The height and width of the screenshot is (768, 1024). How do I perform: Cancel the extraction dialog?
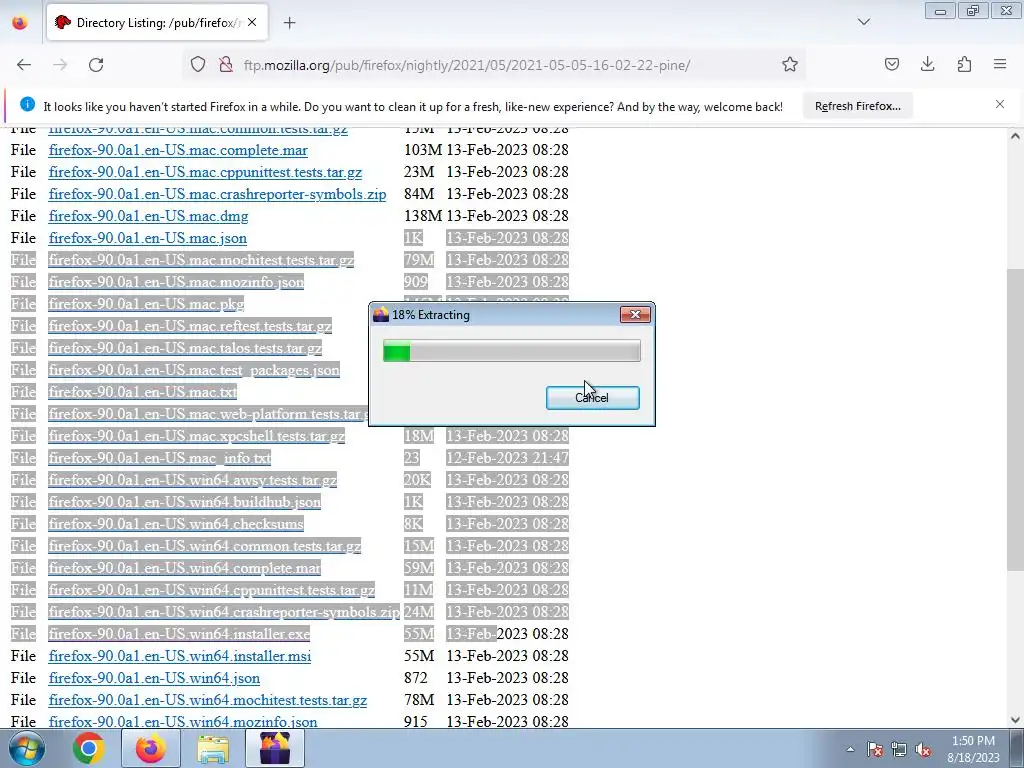point(592,398)
